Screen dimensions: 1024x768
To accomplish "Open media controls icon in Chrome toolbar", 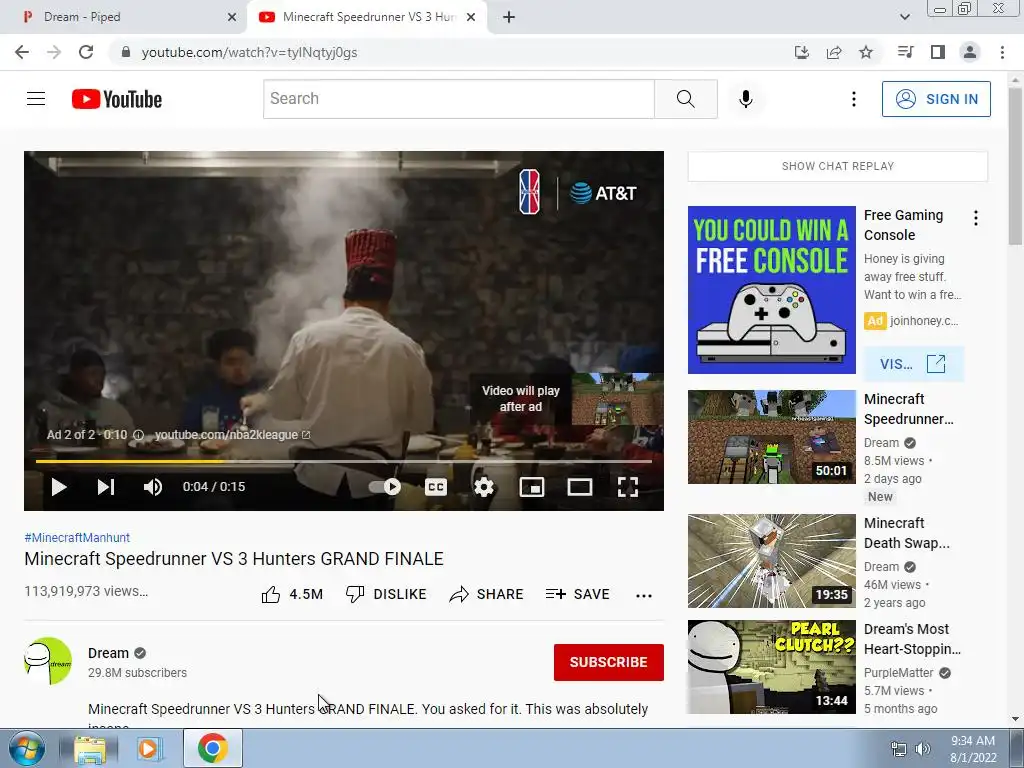I will [905, 52].
